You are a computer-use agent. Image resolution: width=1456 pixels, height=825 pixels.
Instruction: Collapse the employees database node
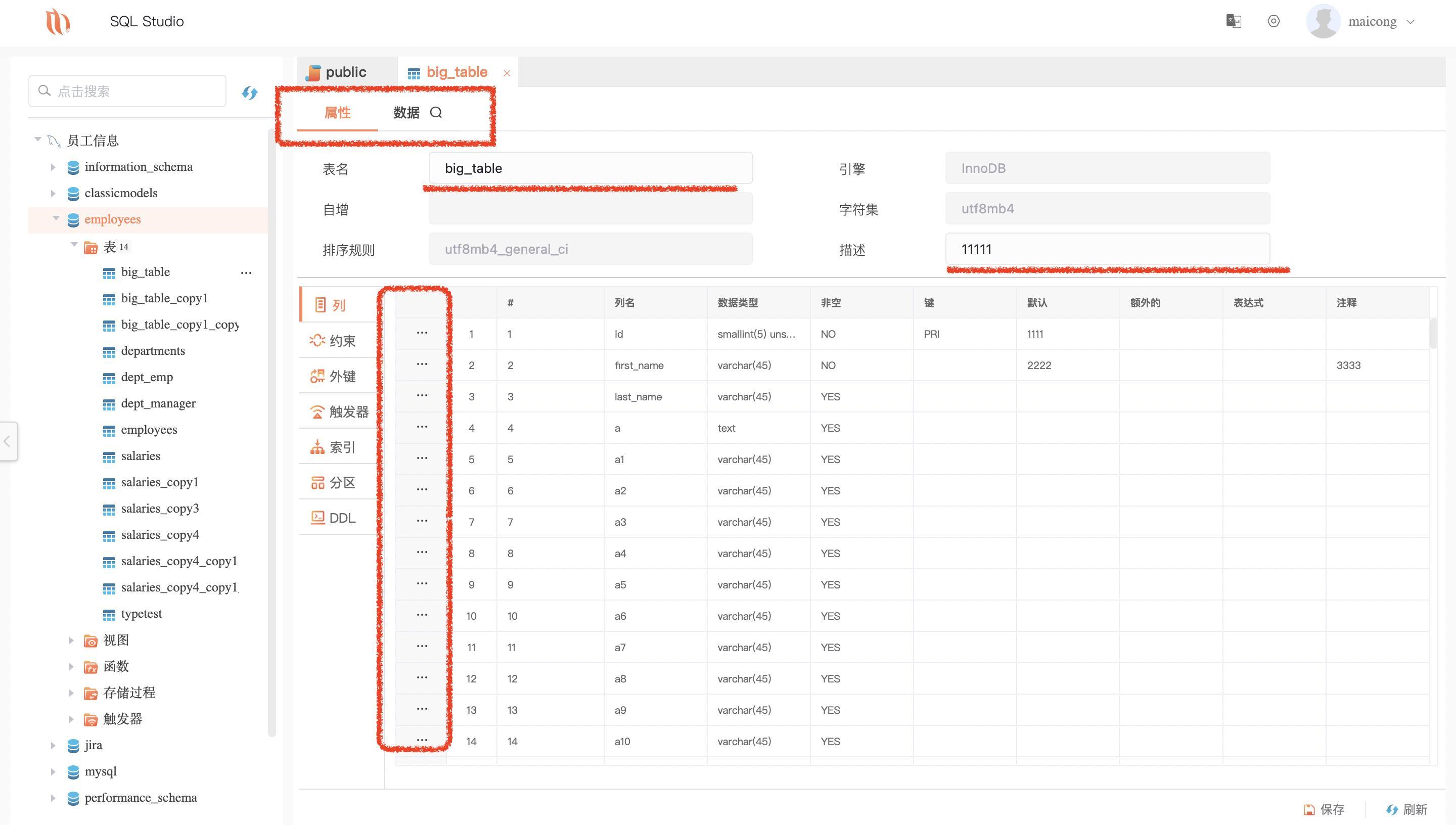[56, 219]
